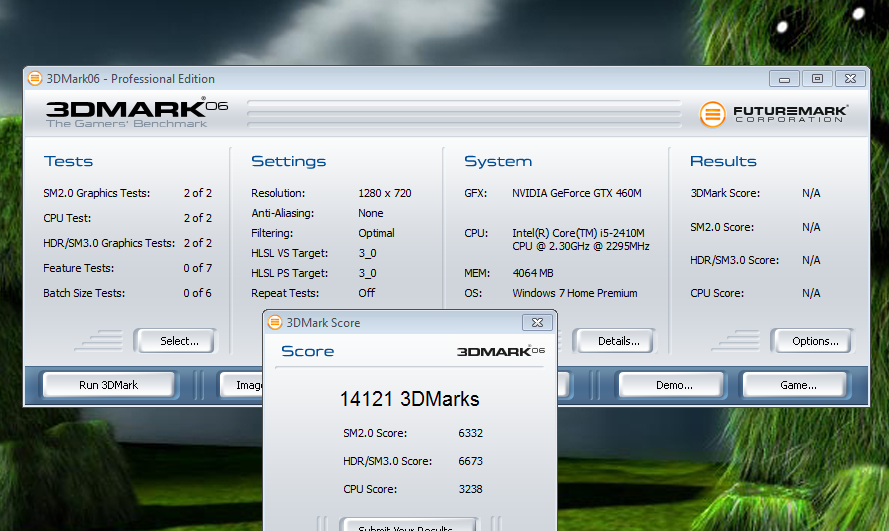Image resolution: width=889 pixels, height=531 pixels.
Task: Open the Game... button
Action: pos(798,385)
